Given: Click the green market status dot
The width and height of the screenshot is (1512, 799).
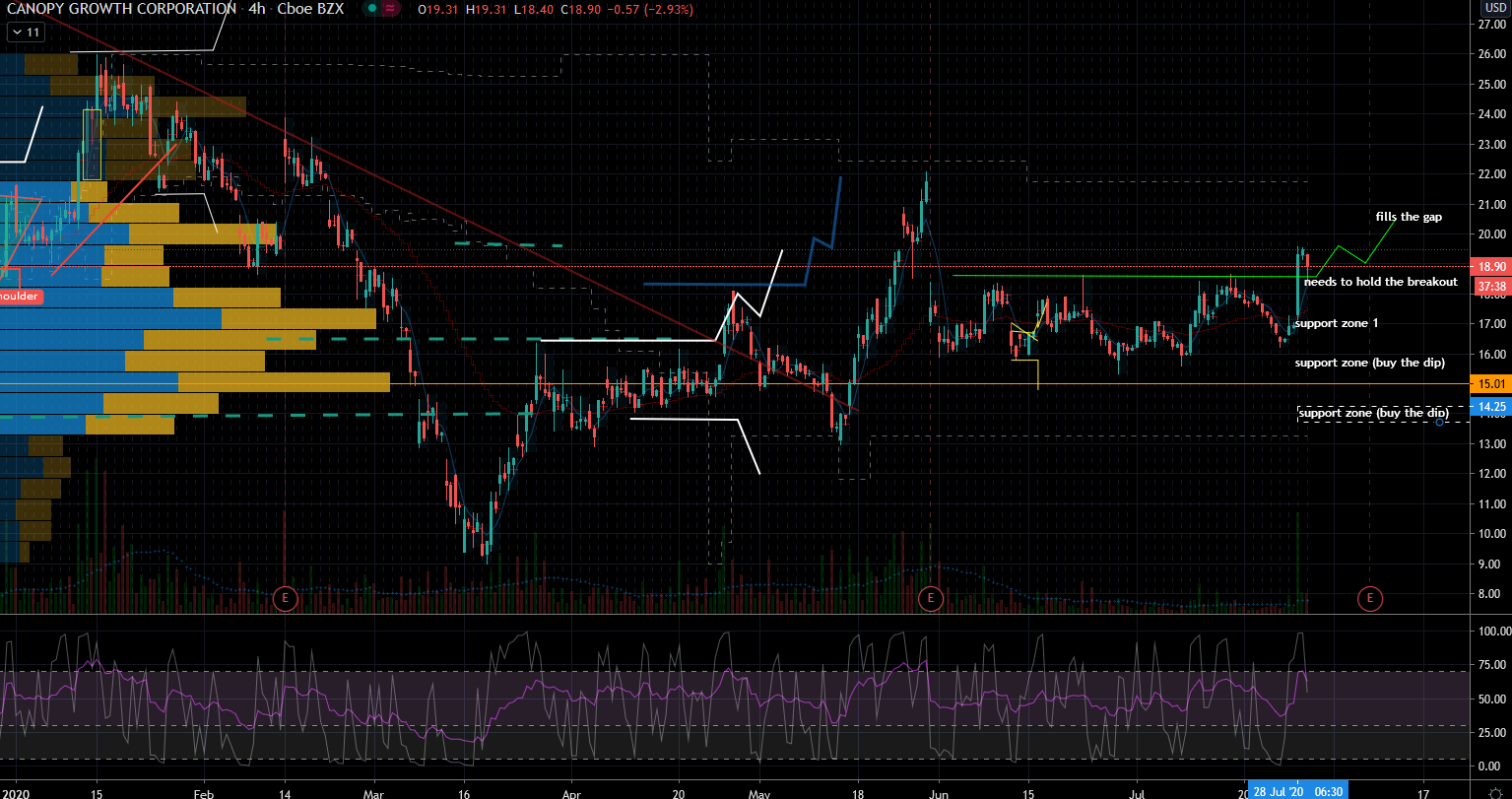Looking at the screenshot, I should pos(369,10).
